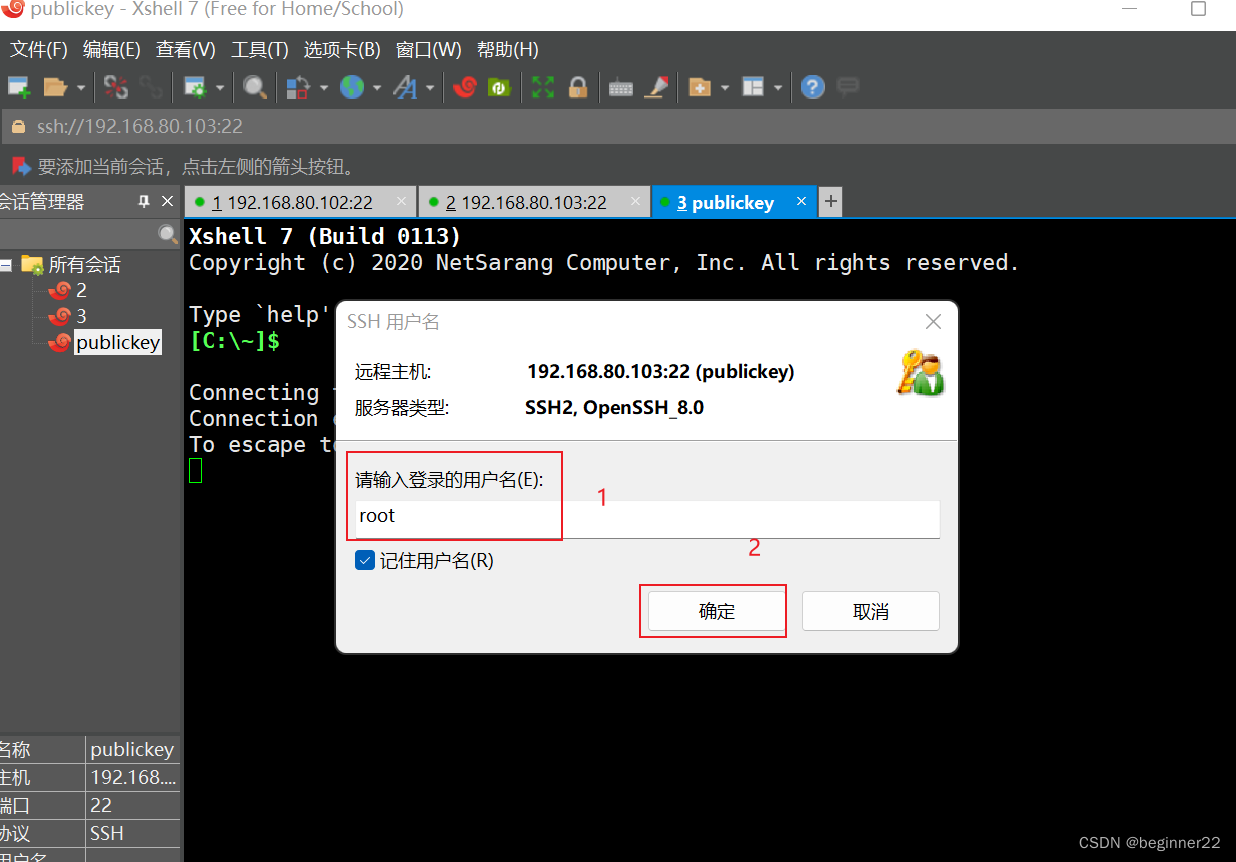Close the session manager panel
This screenshot has width=1236, height=862.
tap(167, 202)
